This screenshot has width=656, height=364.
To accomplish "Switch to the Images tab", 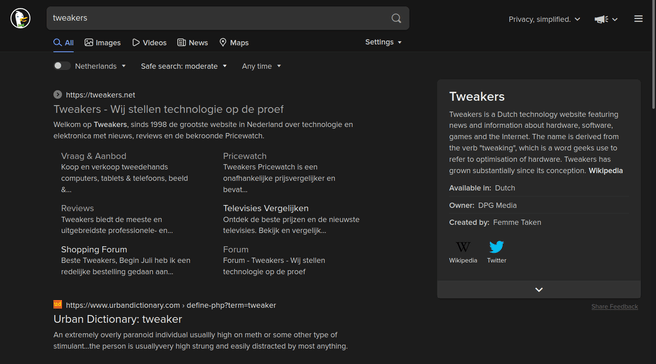I will pyautogui.click(x=102, y=43).
